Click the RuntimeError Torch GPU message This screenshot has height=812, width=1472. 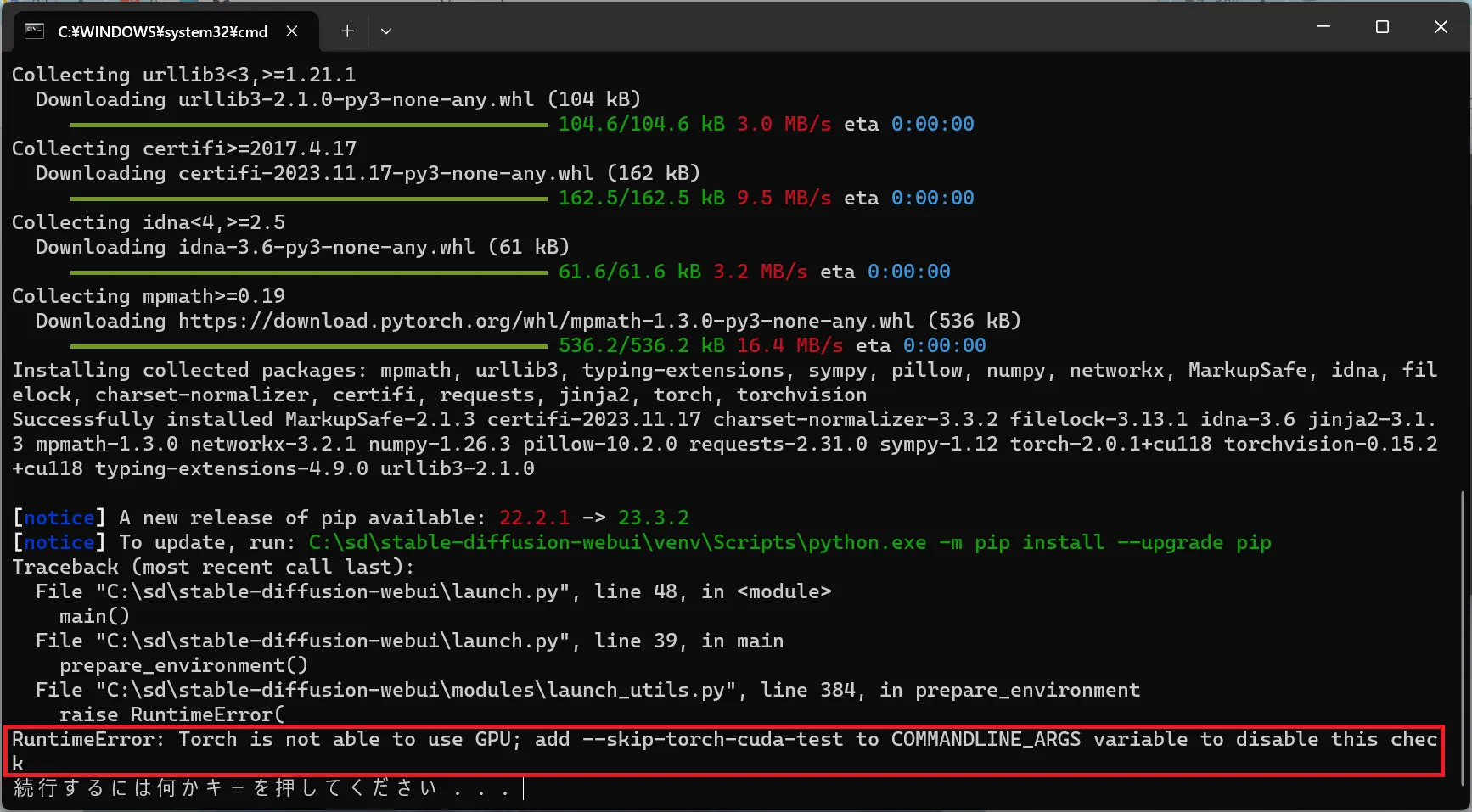coord(724,751)
